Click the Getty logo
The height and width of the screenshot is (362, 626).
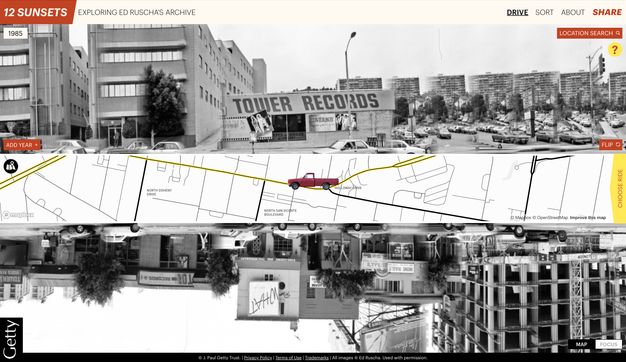pos(11,338)
